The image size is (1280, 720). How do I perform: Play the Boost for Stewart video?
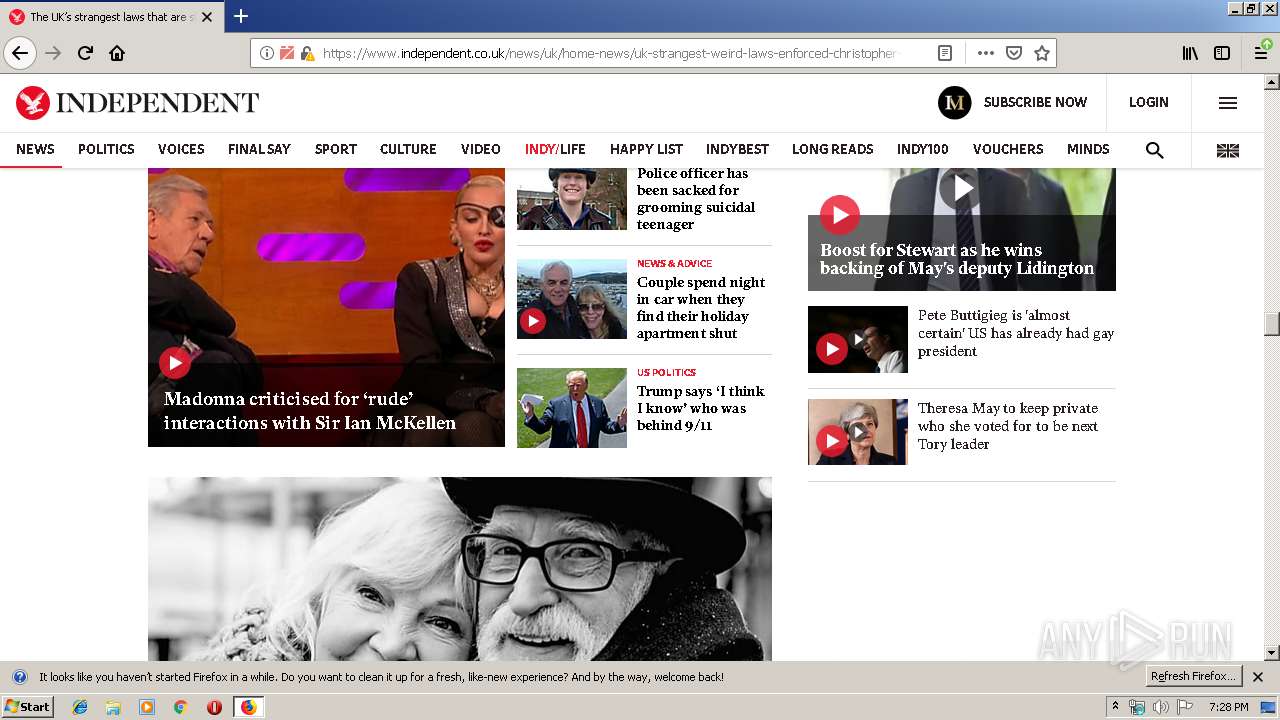click(840, 214)
